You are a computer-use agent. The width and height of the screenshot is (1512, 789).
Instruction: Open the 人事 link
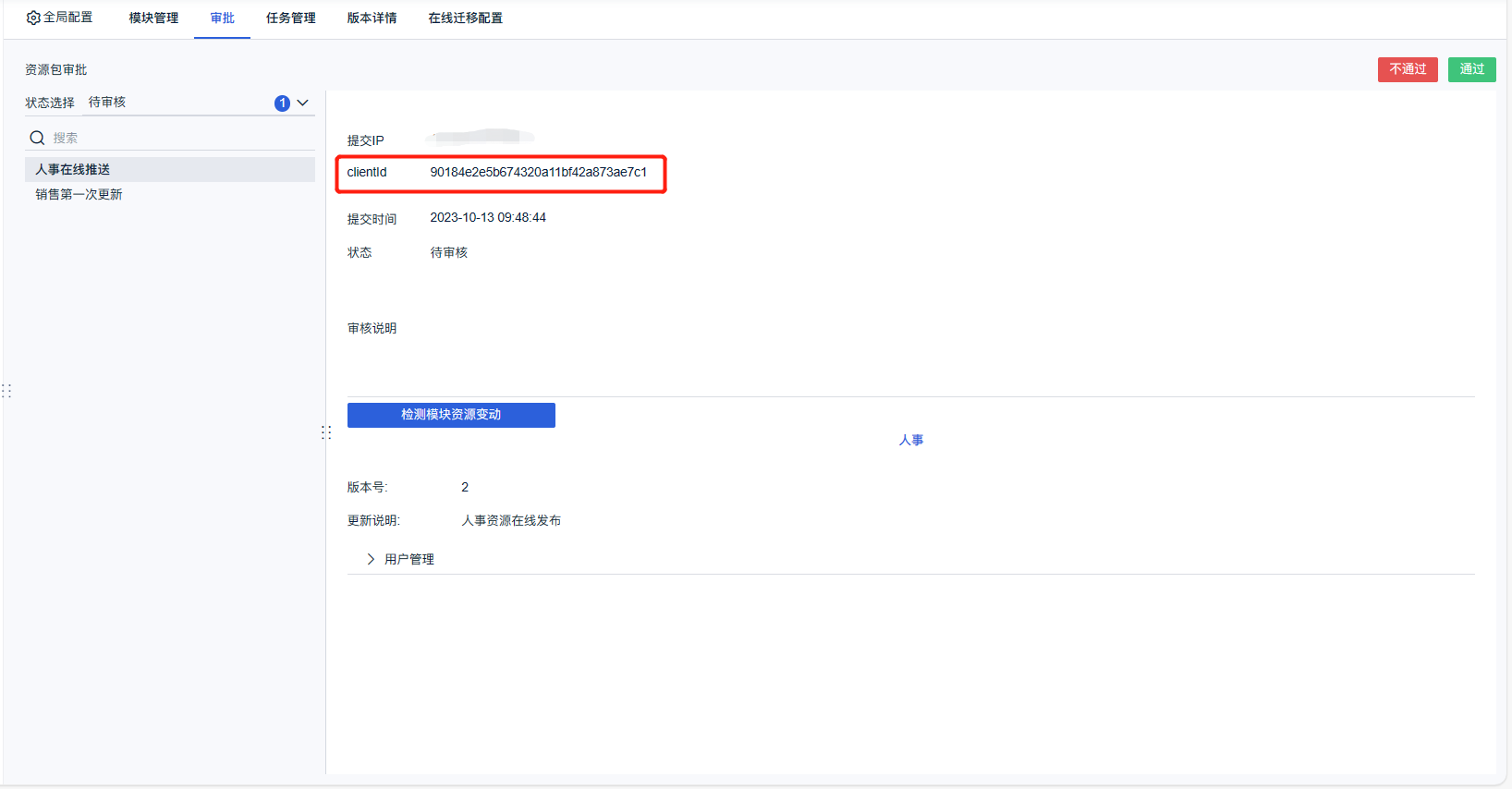(x=911, y=440)
